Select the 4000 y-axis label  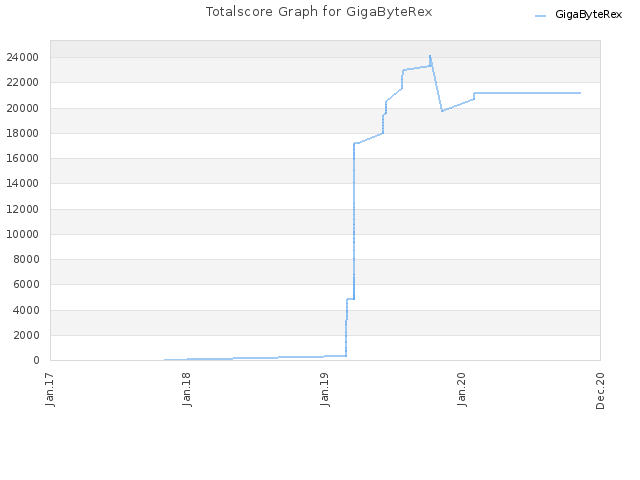tap(26, 310)
